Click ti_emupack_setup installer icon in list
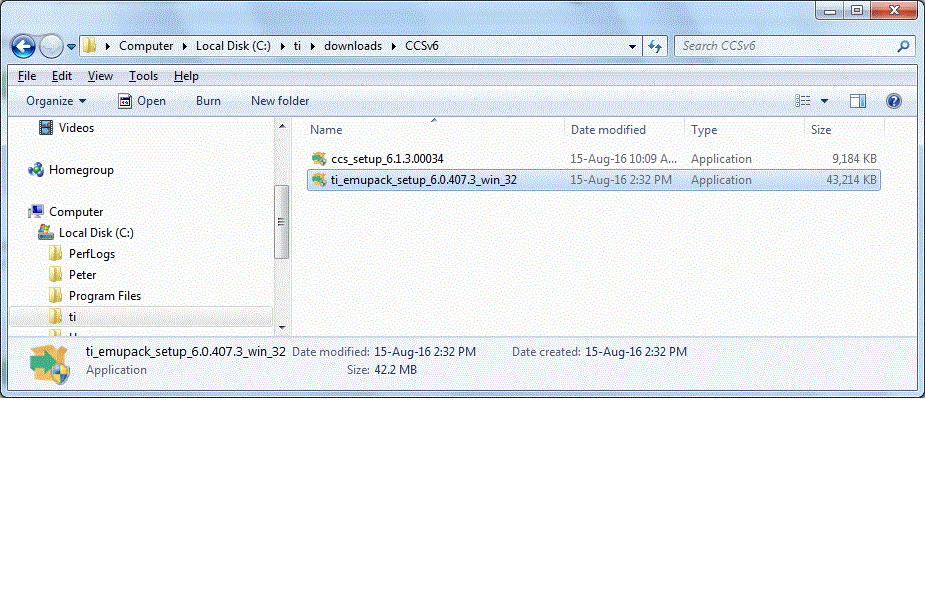The height and width of the screenshot is (614, 925). pyautogui.click(x=319, y=180)
